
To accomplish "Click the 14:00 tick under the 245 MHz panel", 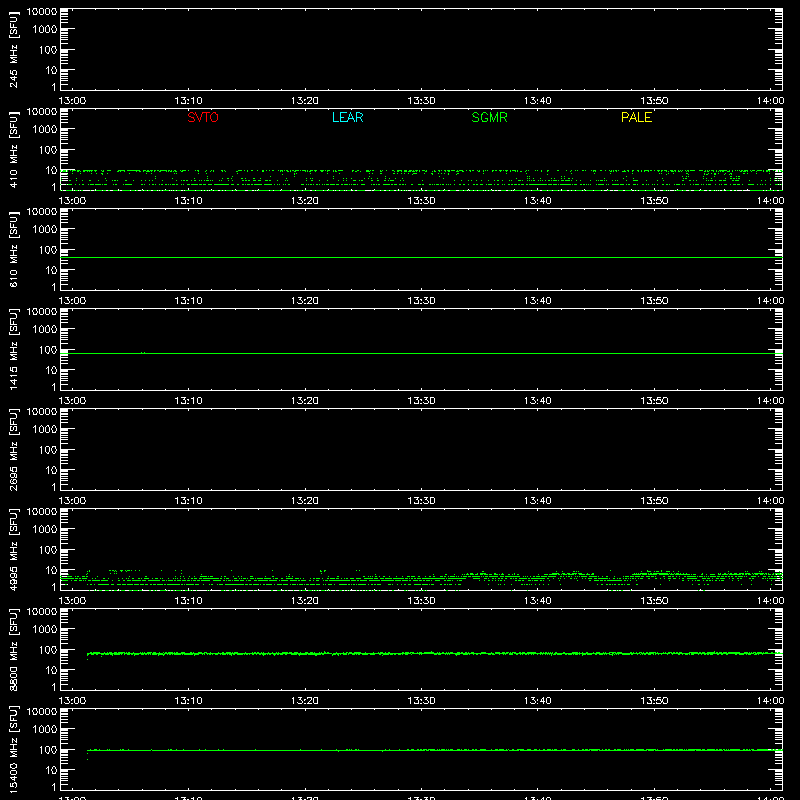I will tap(770, 101).
